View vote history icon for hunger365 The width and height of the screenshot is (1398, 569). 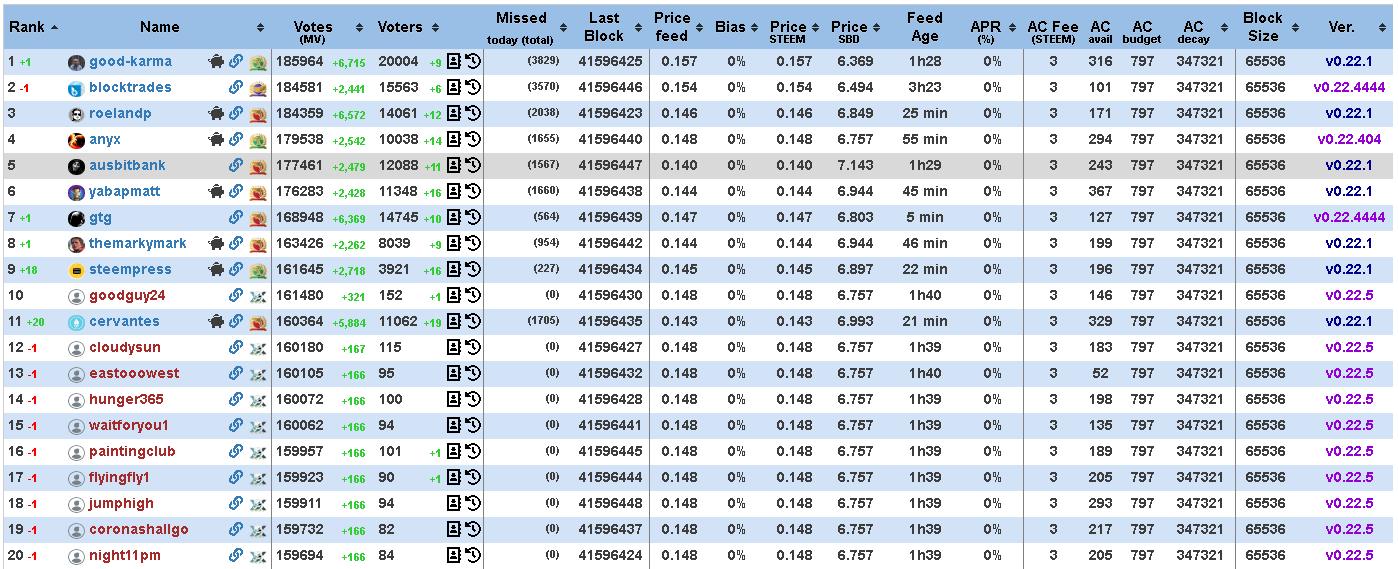tap(473, 399)
